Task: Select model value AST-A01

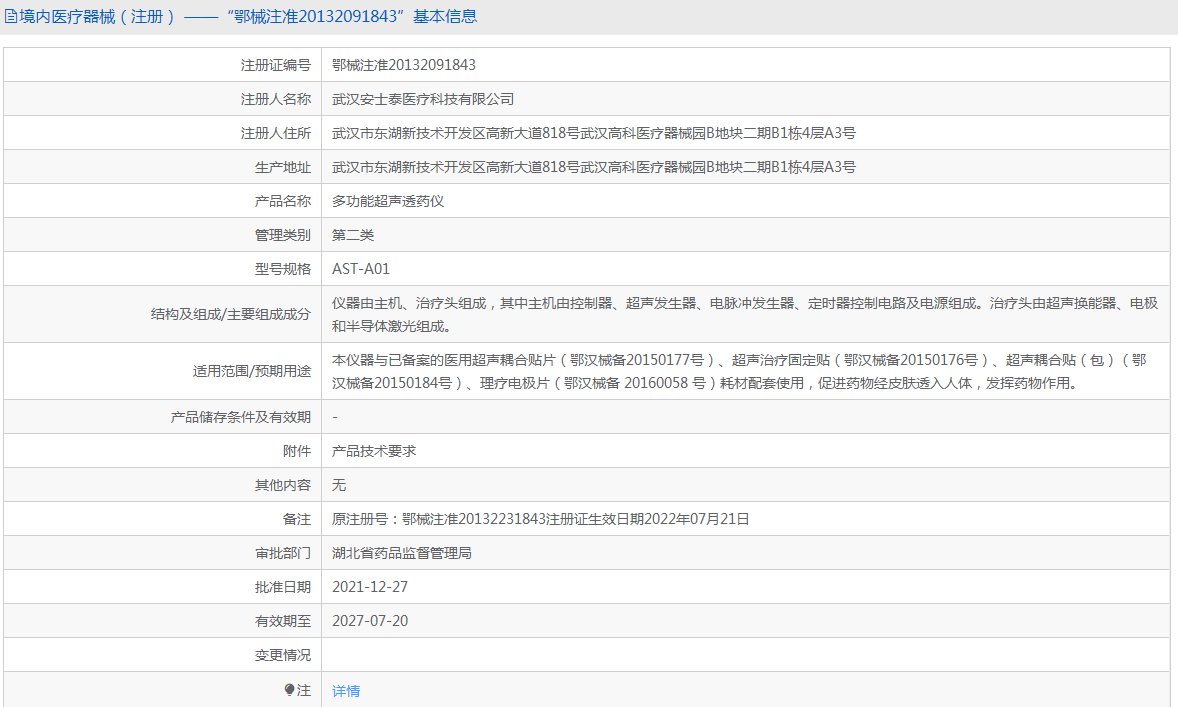Action: click(361, 269)
